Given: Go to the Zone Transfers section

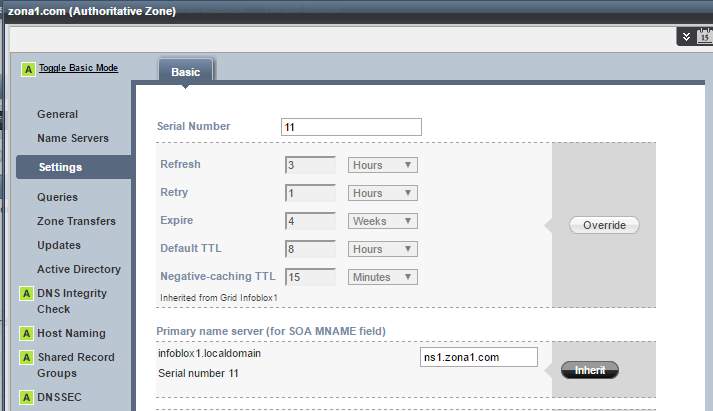Looking at the screenshot, I should (x=76, y=221).
